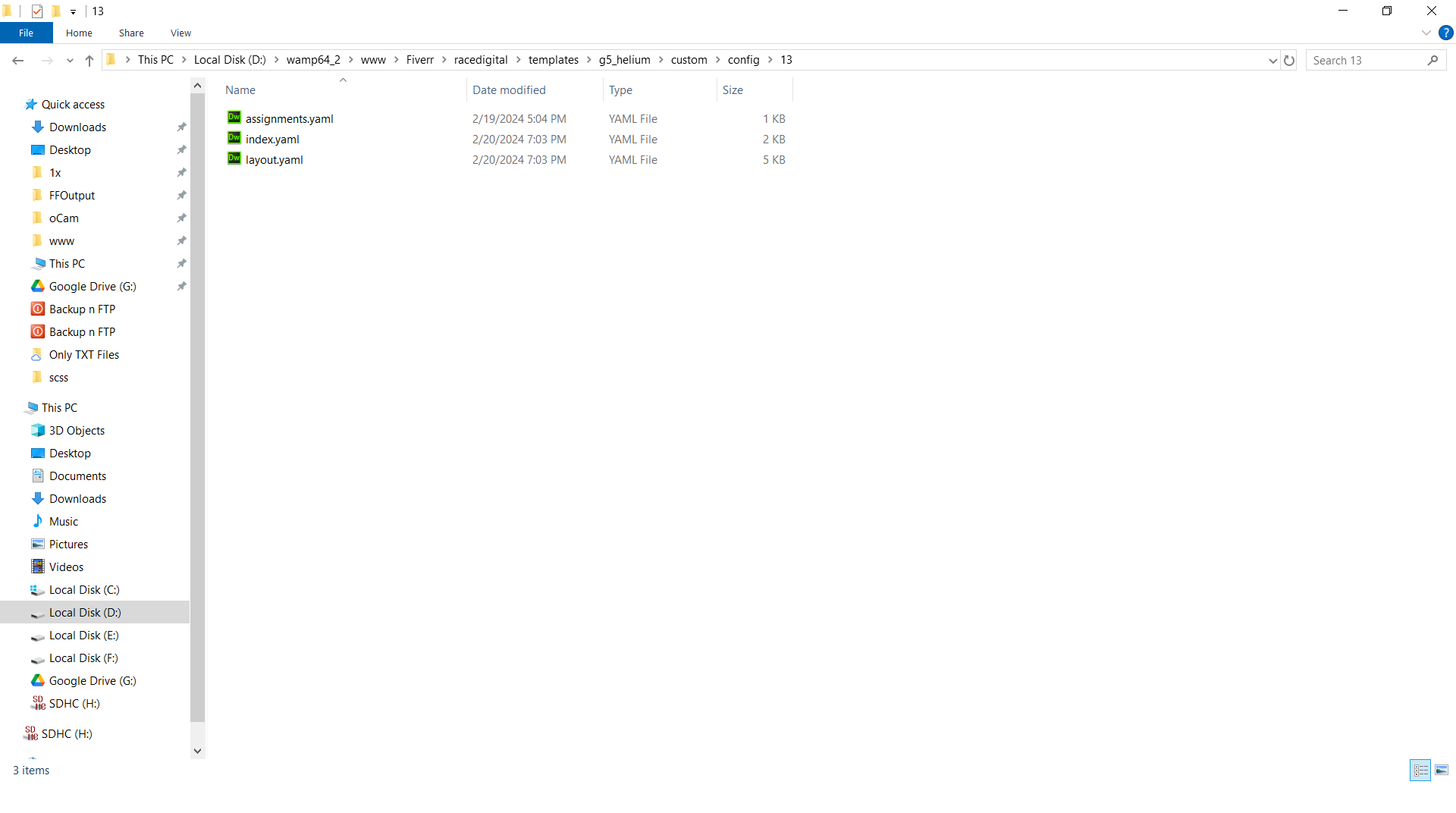Select the Google Drive (G:) quick access icon

click(x=38, y=286)
